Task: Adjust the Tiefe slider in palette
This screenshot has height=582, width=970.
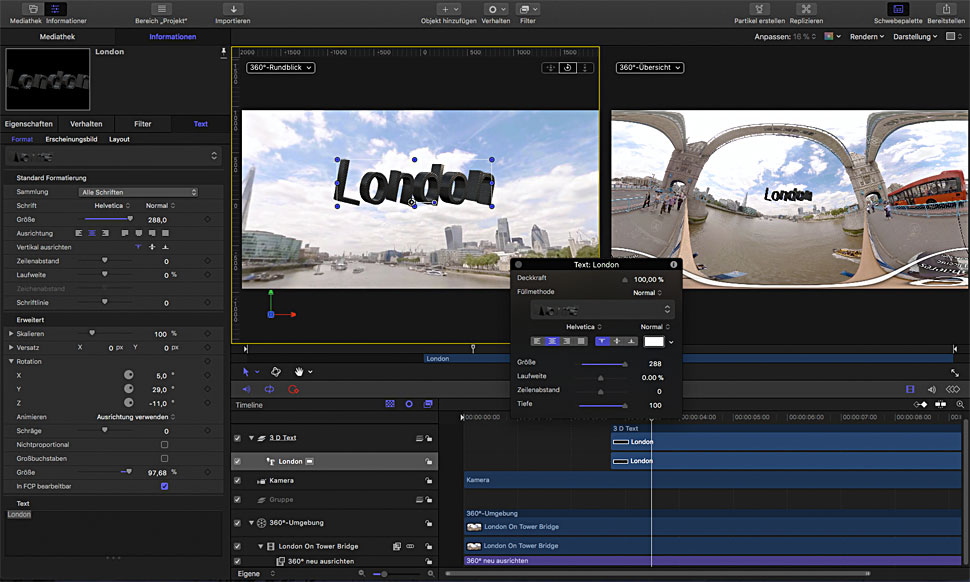Action: [x=603, y=405]
